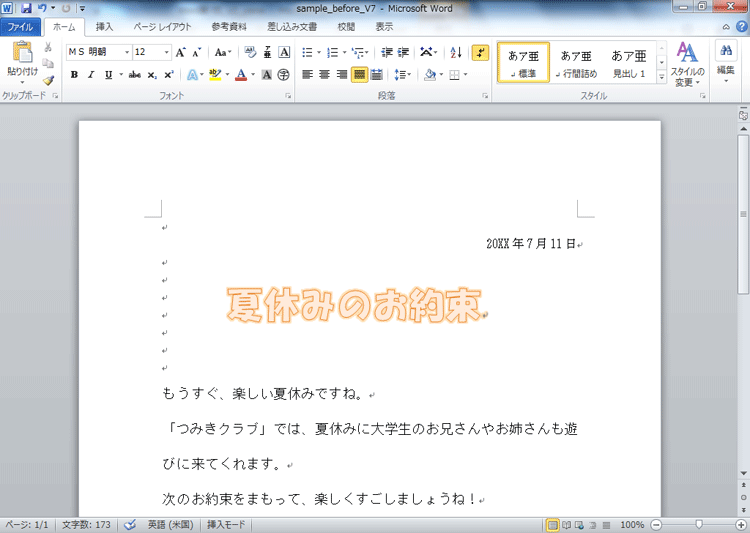Click the multilevel list icon
This screenshot has height=533, width=750.
360,52
